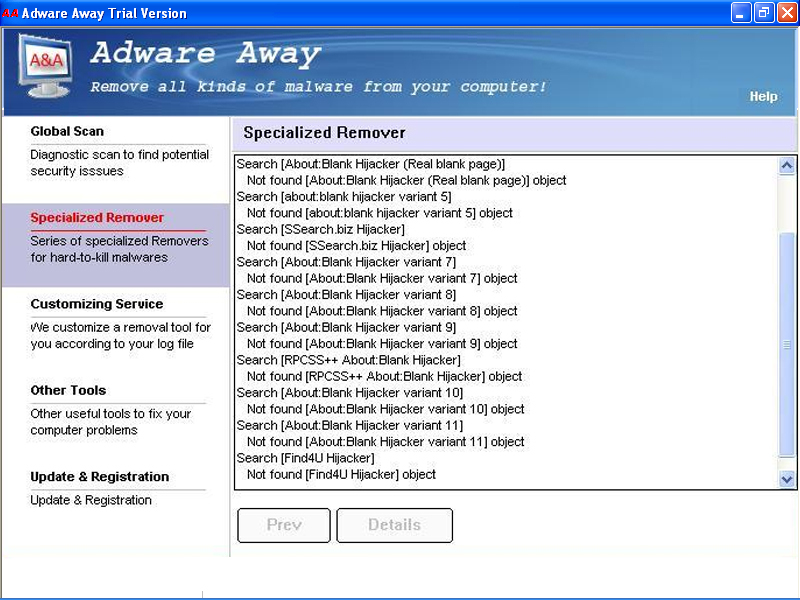Select log line 'Search [Find4U Hijacker]'
800x600 pixels.
(306, 458)
